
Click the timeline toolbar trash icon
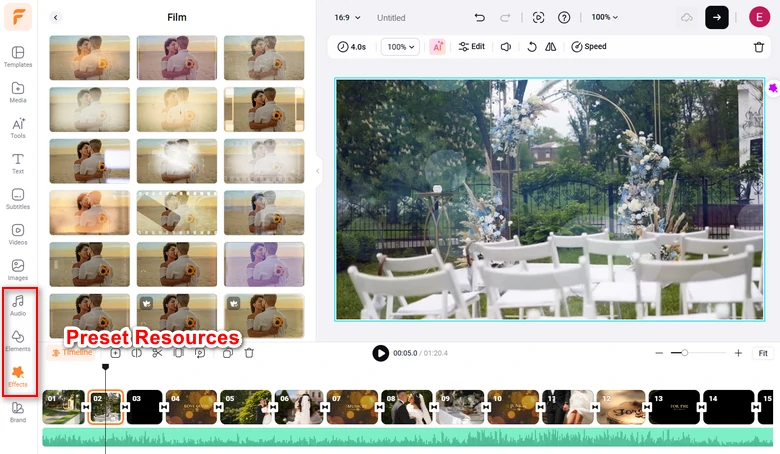click(249, 353)
